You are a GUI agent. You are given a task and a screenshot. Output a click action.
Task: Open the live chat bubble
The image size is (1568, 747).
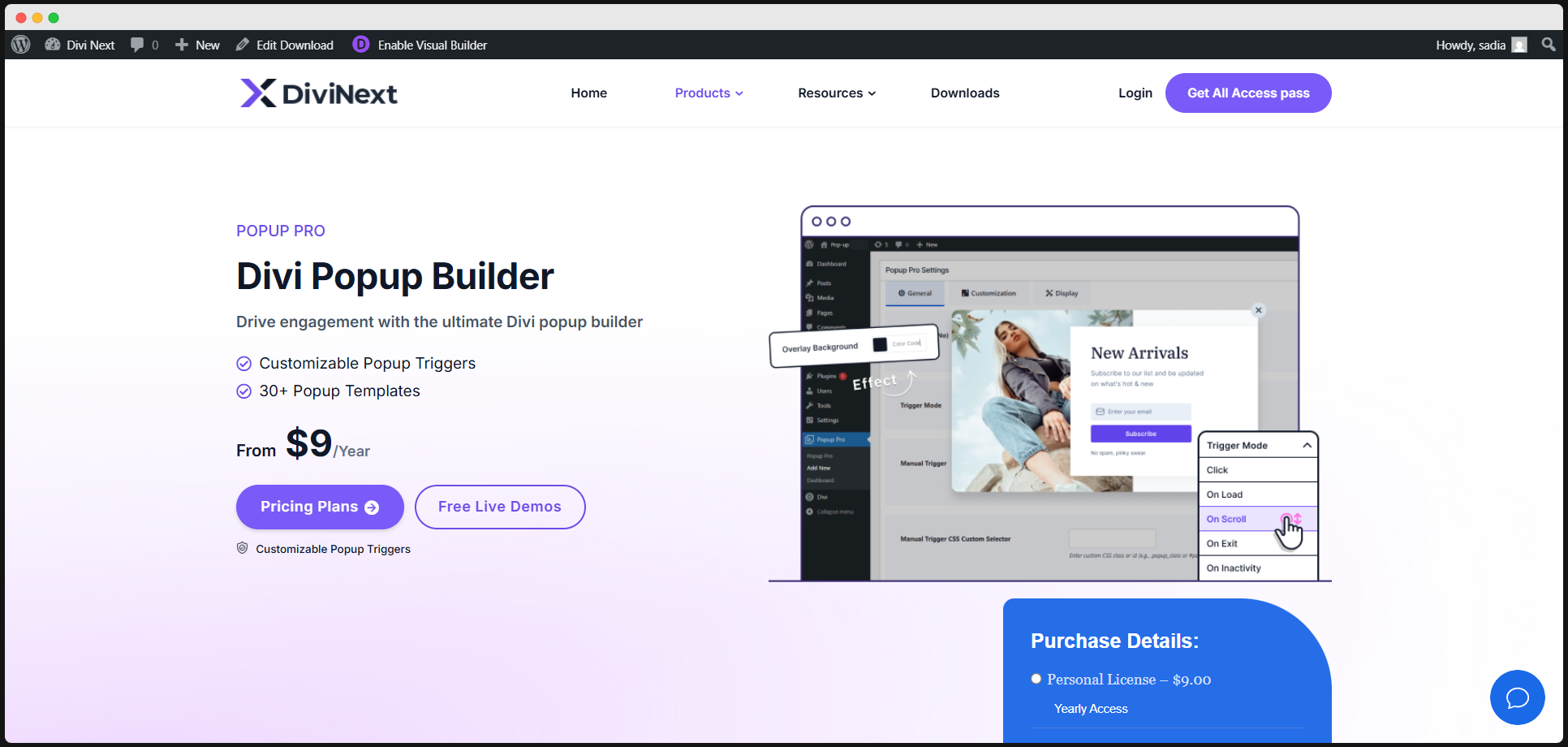pyautogui.click(x=1517, y=697)
